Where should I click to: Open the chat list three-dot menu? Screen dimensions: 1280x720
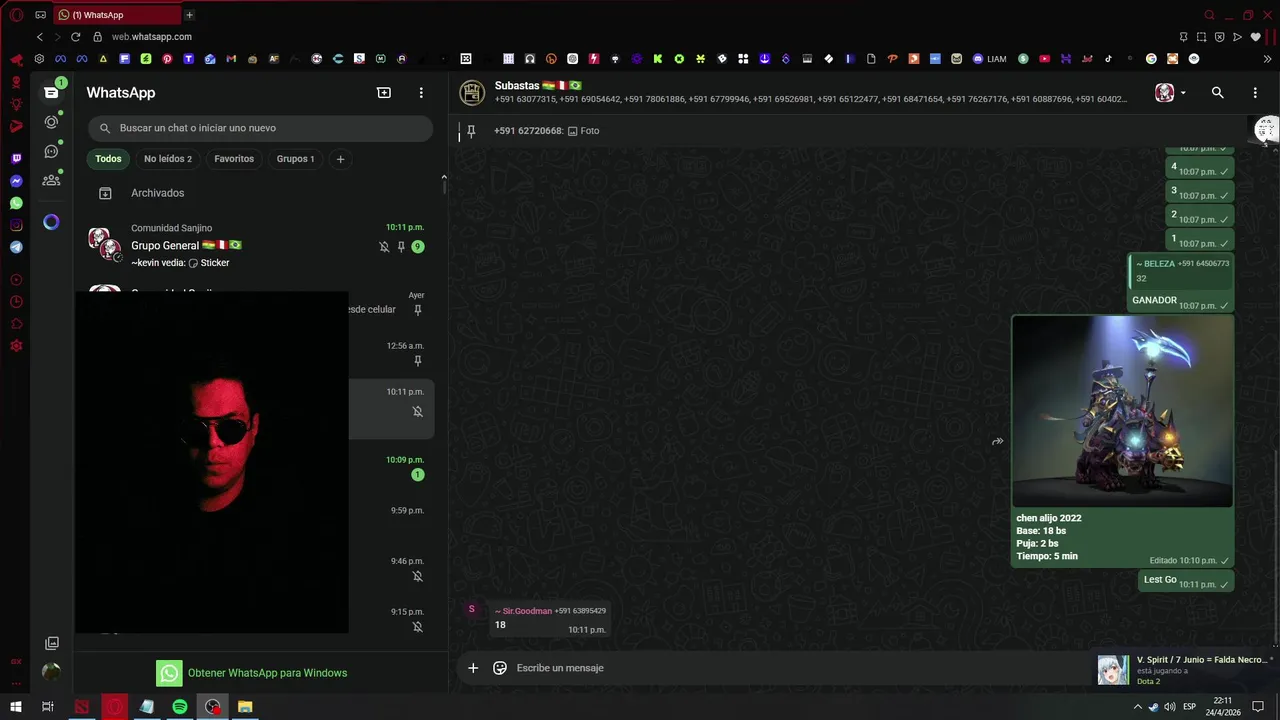coord(421,93)
